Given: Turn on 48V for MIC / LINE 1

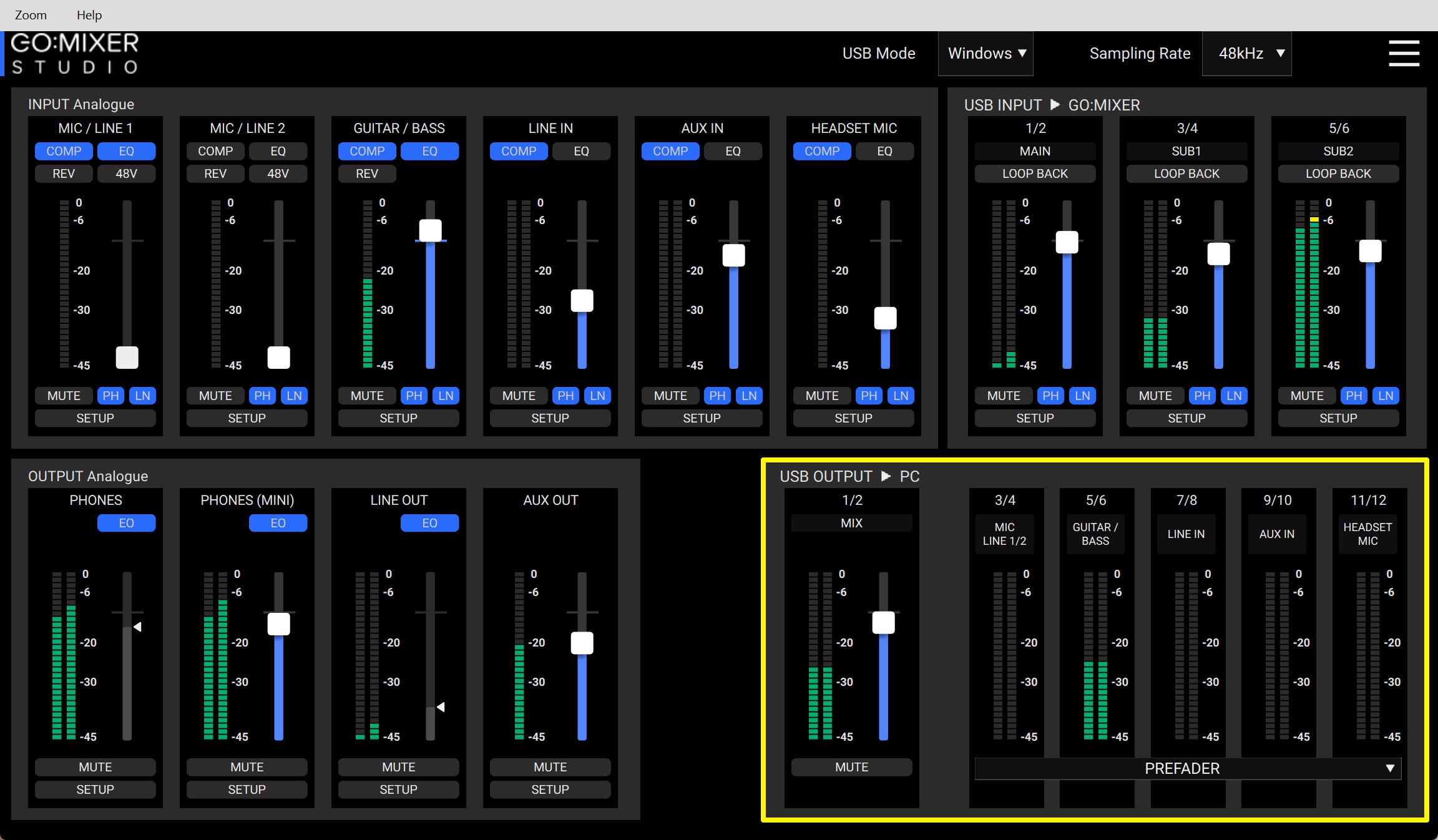Looking at the screenshot, I should click(126, 173).
